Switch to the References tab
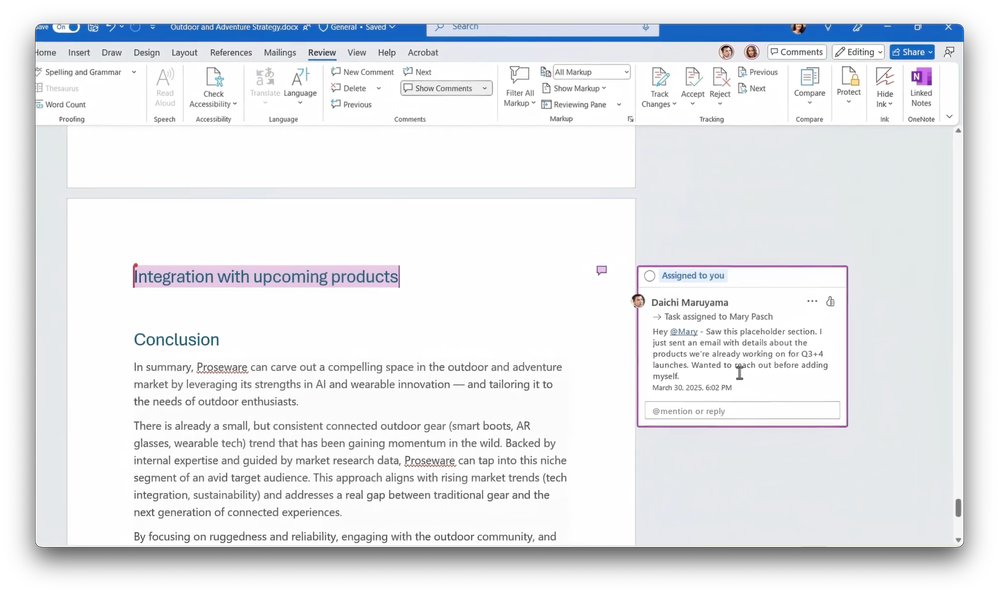 point(231,53)
